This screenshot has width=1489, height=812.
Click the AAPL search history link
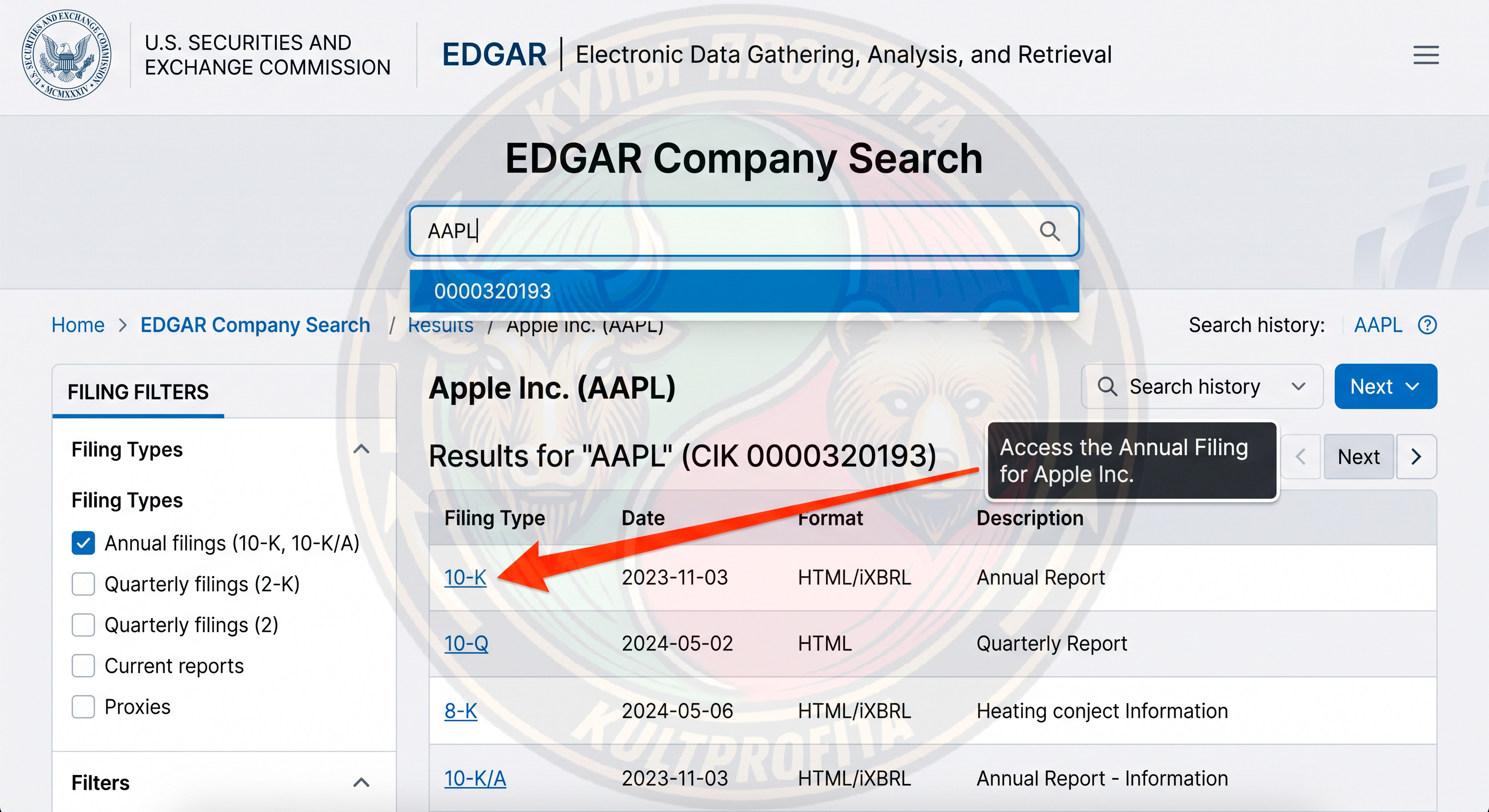pyautogui.click(x=1378, y=325)
